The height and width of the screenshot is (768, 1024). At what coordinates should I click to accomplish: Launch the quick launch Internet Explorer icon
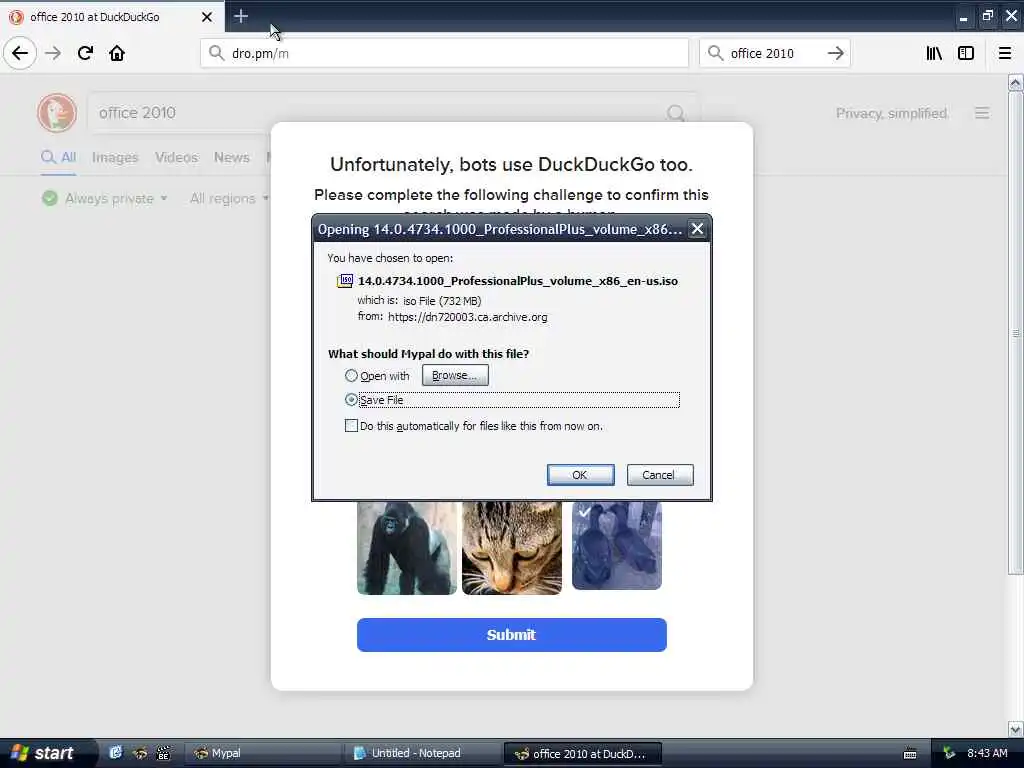(116, 753)
